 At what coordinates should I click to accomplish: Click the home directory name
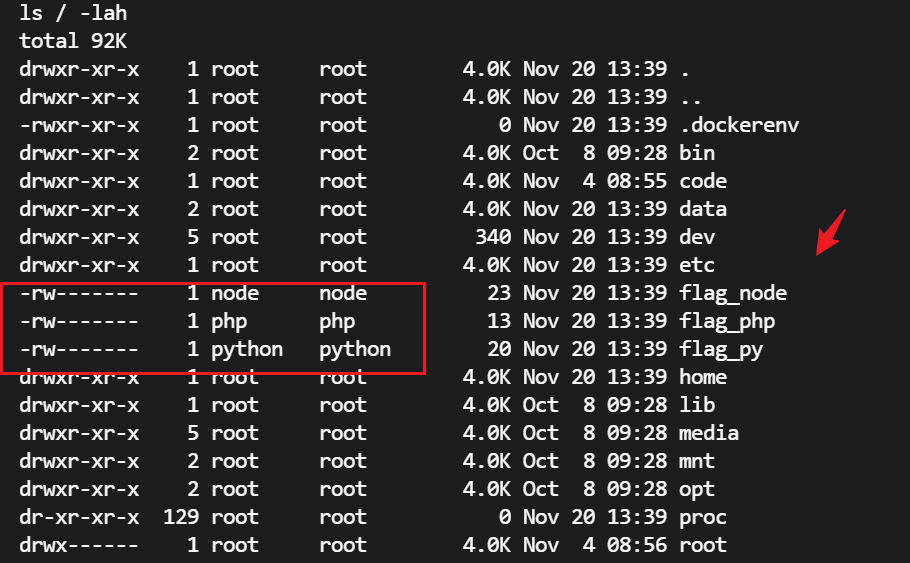point(703,378)
